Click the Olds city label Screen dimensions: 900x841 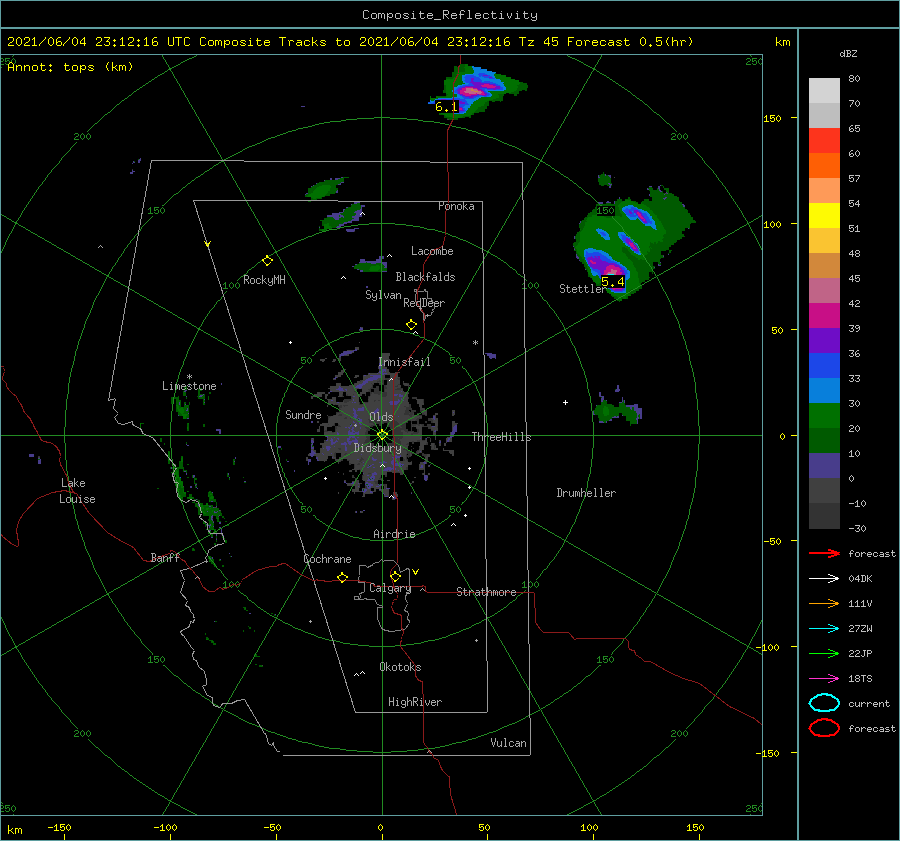(381, 417)
